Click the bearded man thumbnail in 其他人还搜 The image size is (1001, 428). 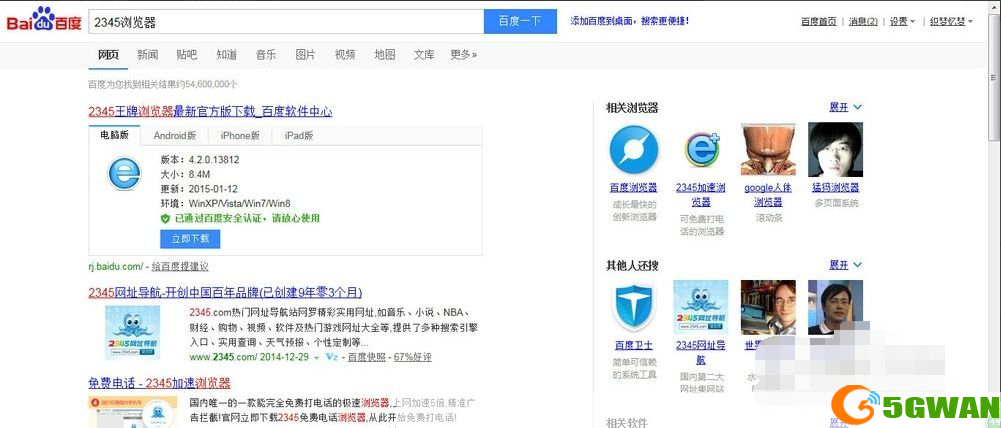tap(768, 307)
